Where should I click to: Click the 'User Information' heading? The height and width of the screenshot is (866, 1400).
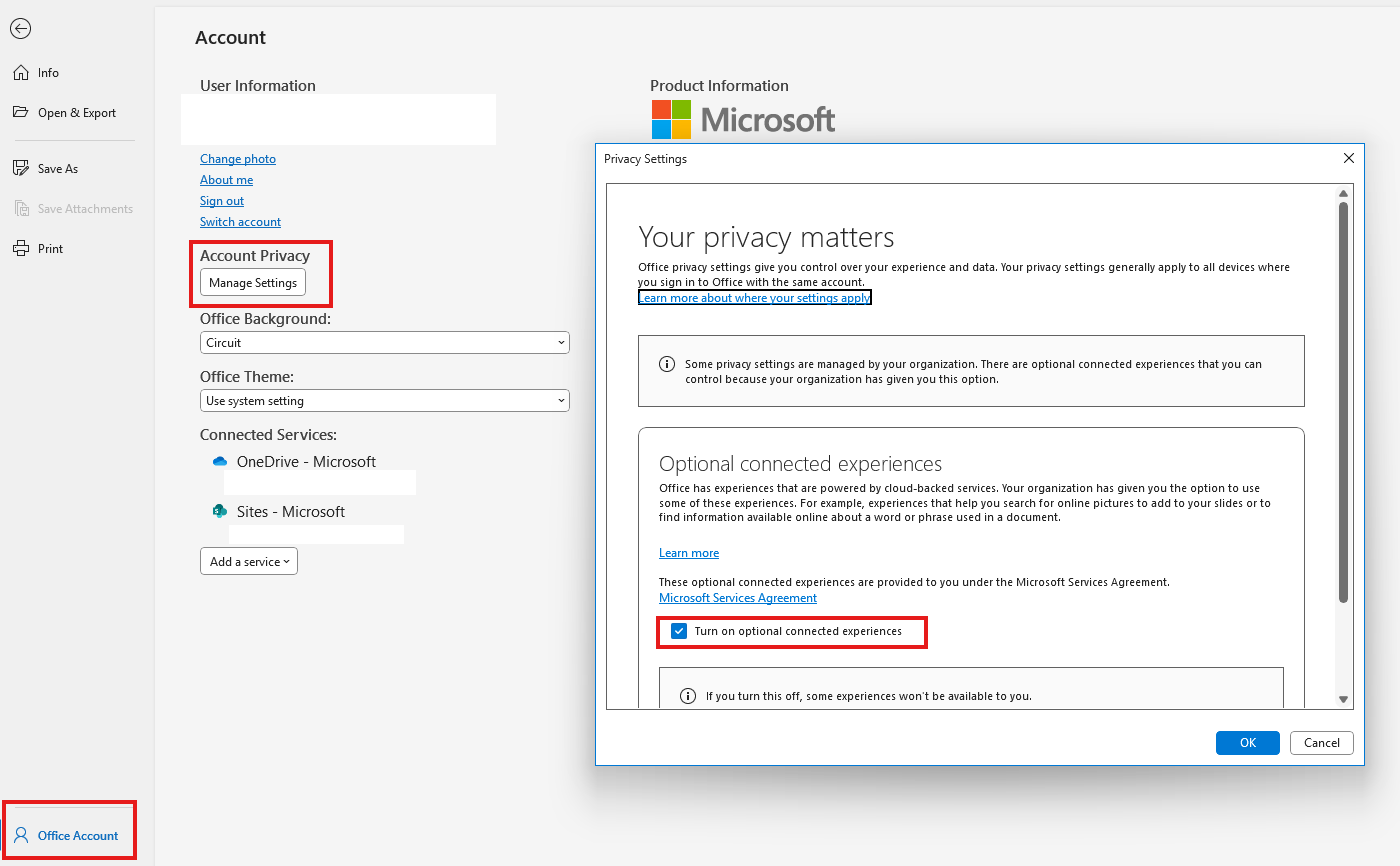coord(258,86)
